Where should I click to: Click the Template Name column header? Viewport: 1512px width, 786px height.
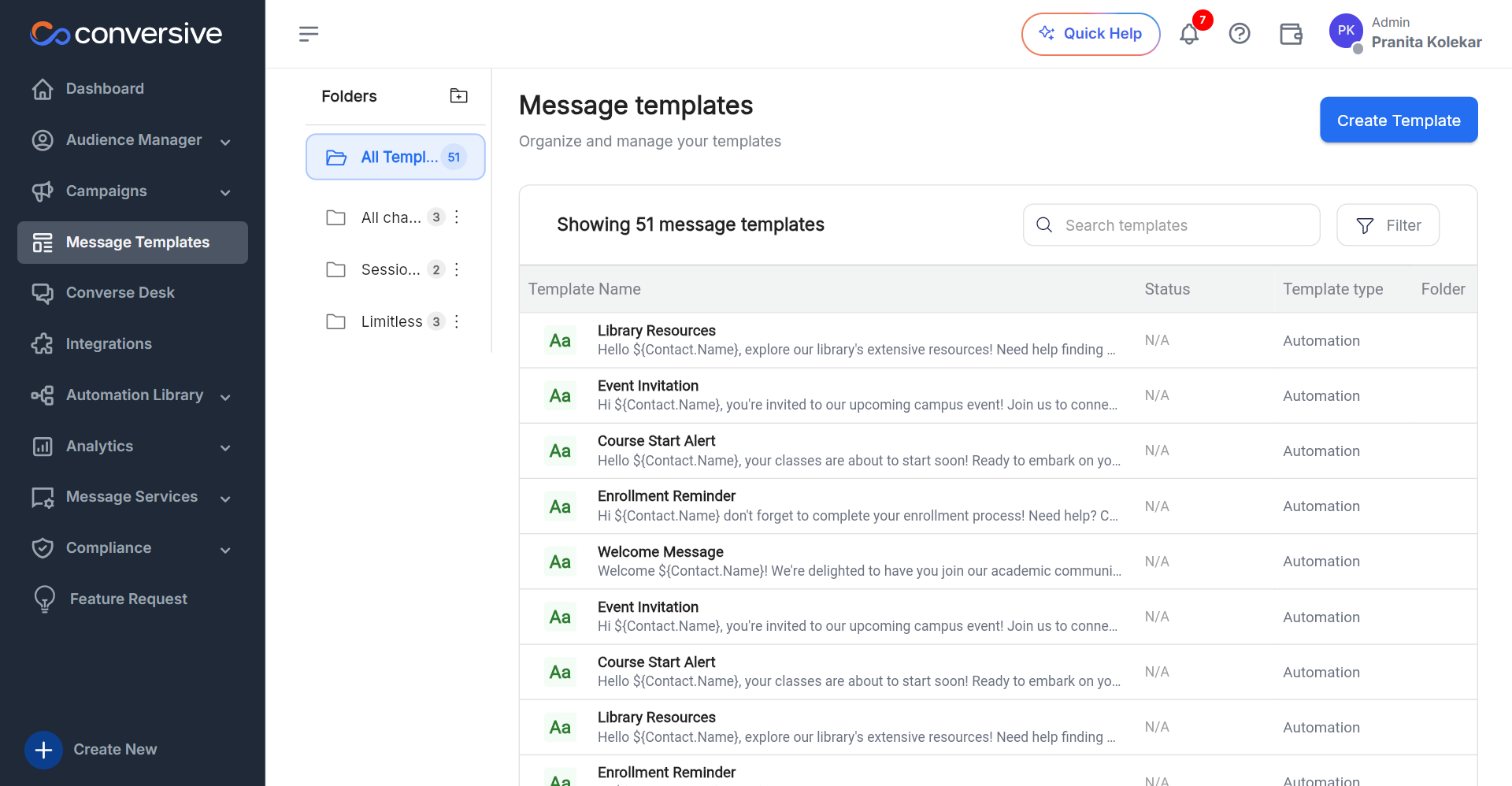tap(584, 289)
